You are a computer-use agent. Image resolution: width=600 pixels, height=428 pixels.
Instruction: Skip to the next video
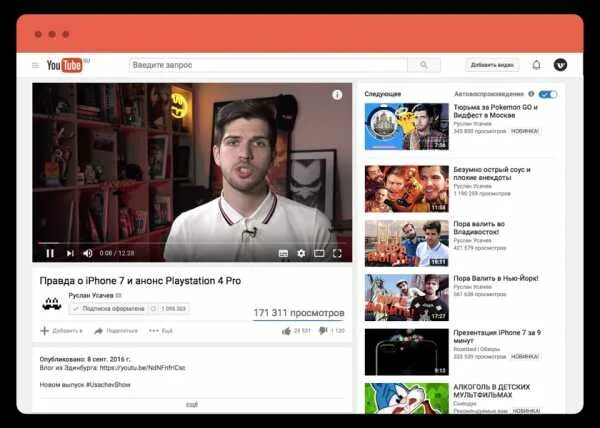(70, 253)
